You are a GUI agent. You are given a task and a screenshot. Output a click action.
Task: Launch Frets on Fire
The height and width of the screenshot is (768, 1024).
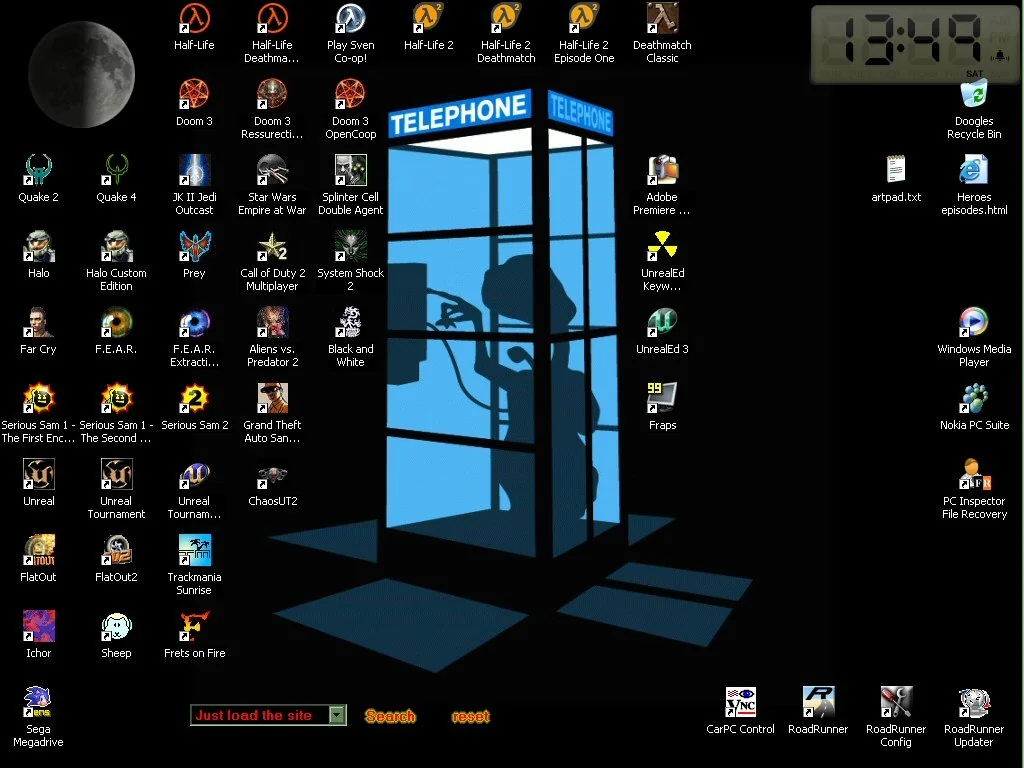tap(194, 626)
